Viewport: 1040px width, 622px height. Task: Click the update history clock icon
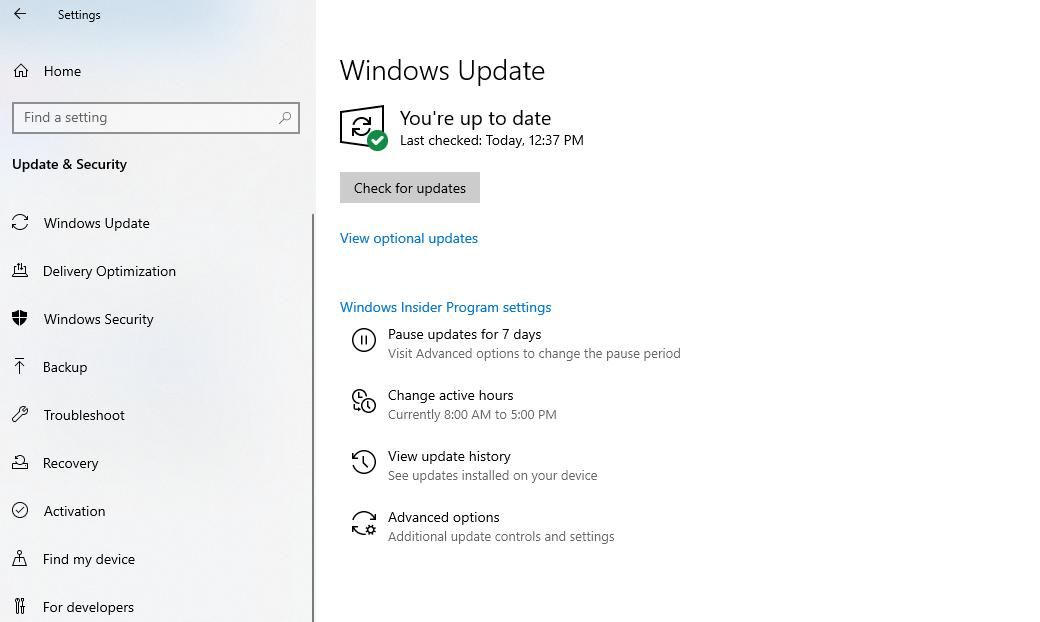tap(363, 462)
